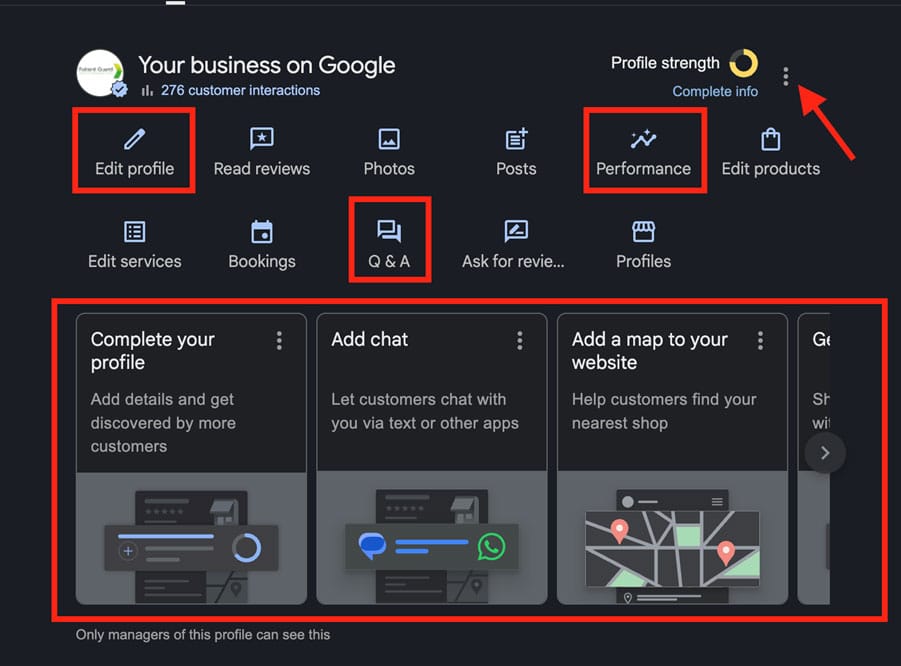This screenshot has width=901, height=666.
Task: Open Read reviews star icon
Action: [x=261, y=139]
